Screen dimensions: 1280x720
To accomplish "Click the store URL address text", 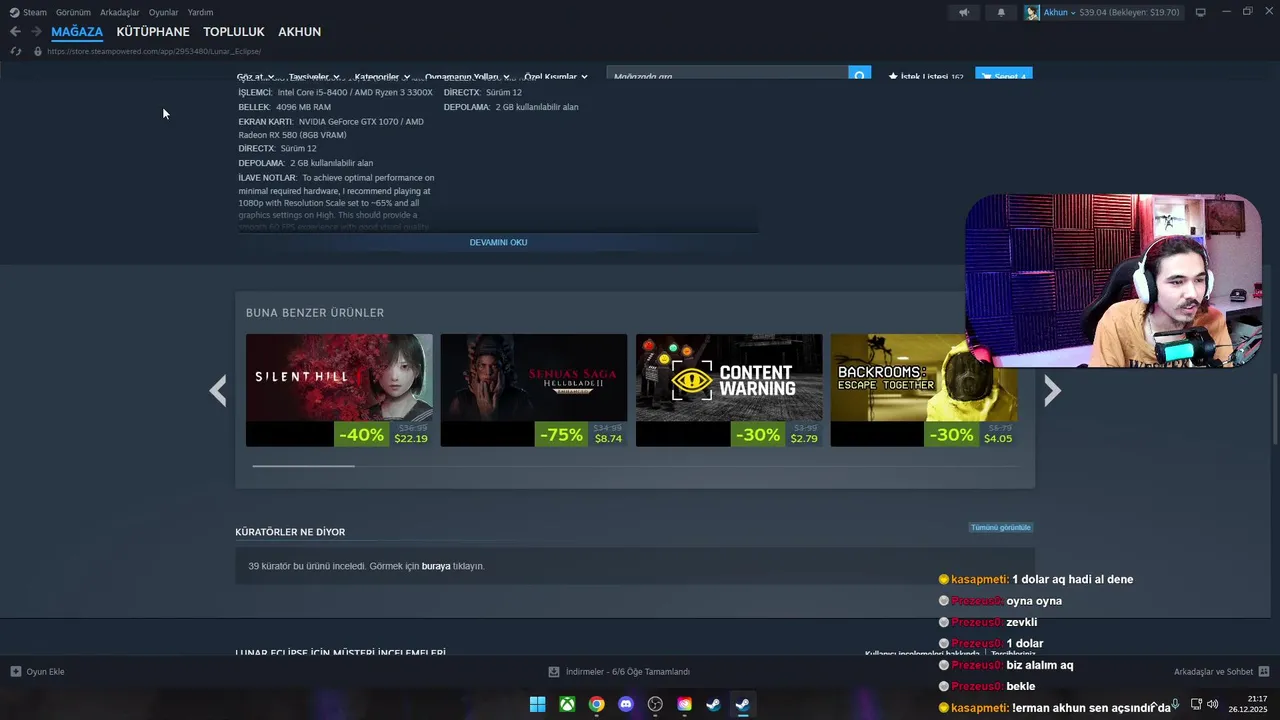I will (x=154, y=51).
